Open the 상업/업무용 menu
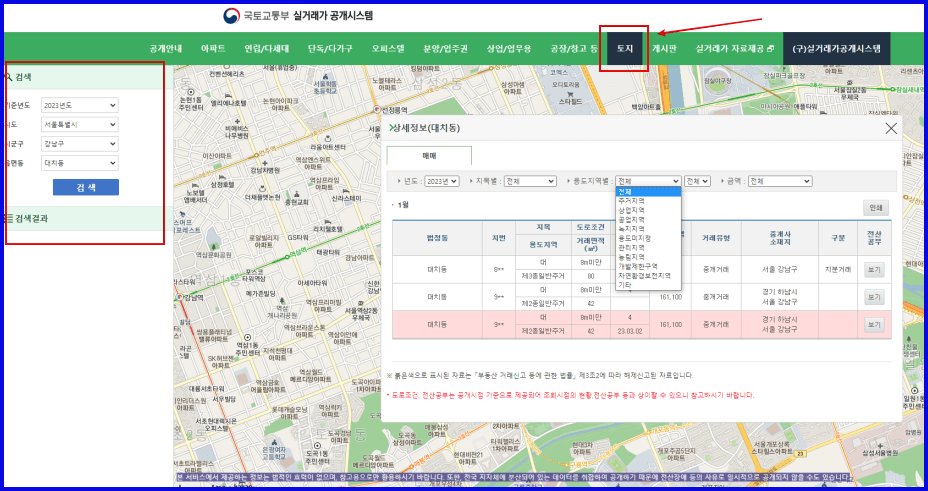 click(x=509, y=49)
